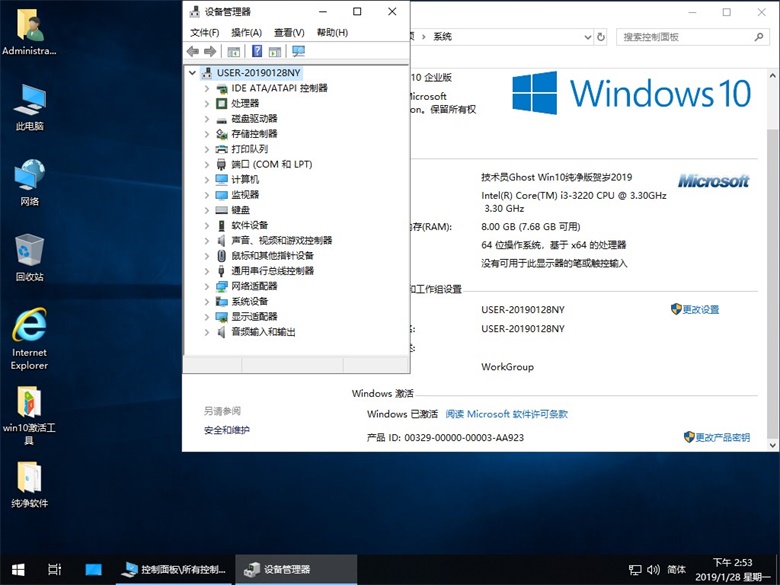780x585 pixels.
Task: Click the Back arrow in Device Manager toolbar
Action: click(x=192, y=51)
